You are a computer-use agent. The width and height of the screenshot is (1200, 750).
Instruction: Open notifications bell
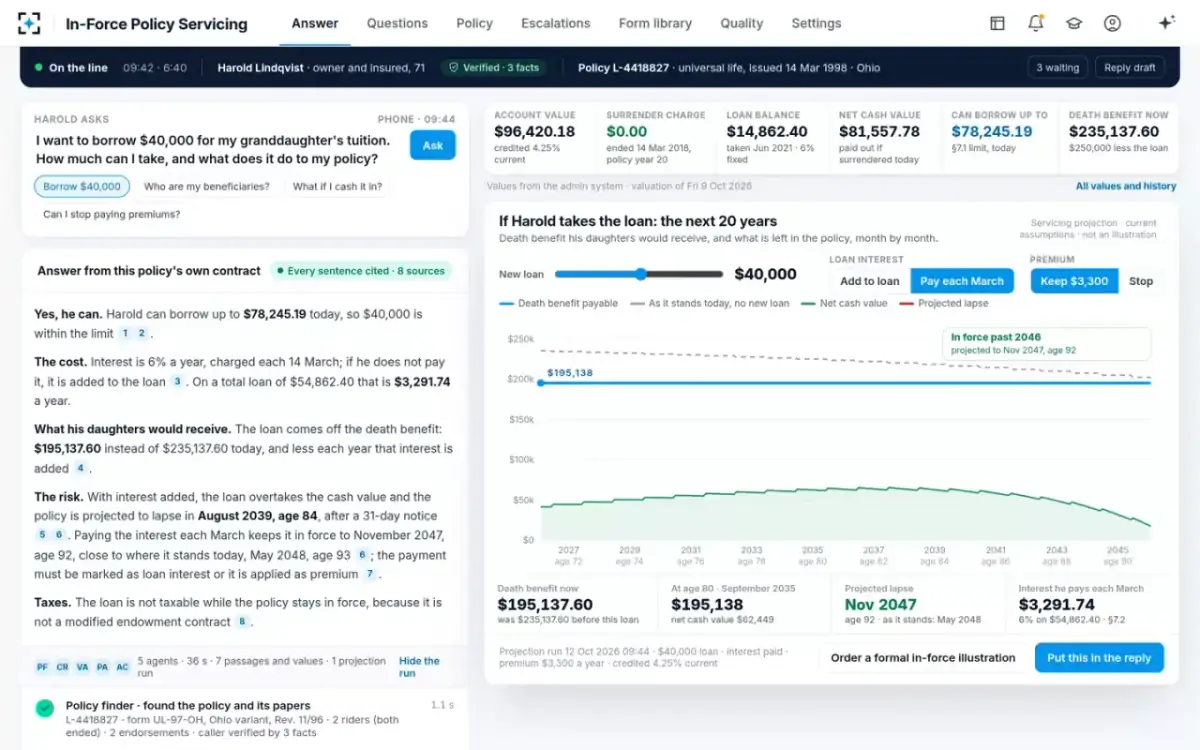coord(1036,23)
